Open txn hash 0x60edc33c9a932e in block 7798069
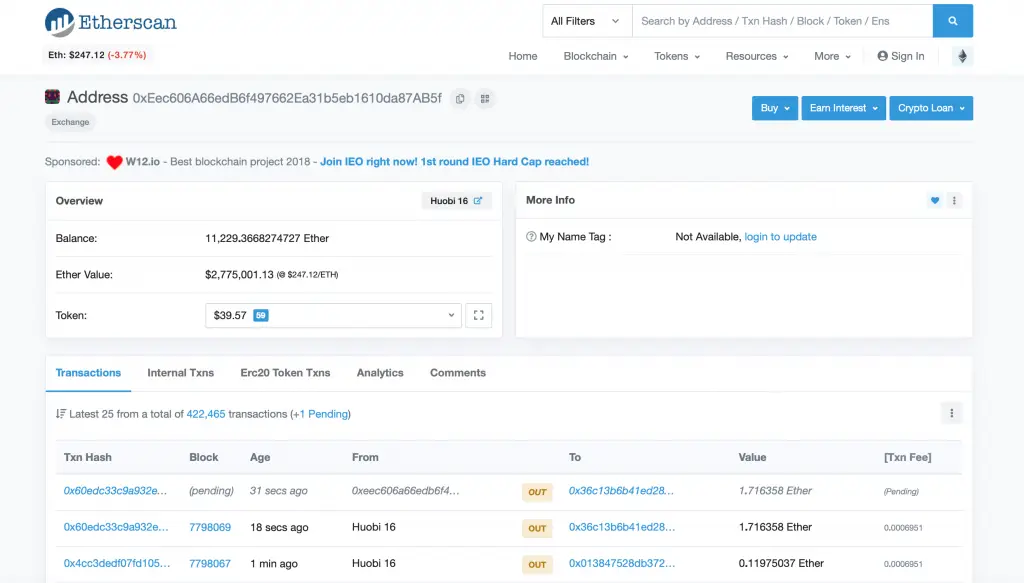 pyautogui.click(x=116, y=528)
